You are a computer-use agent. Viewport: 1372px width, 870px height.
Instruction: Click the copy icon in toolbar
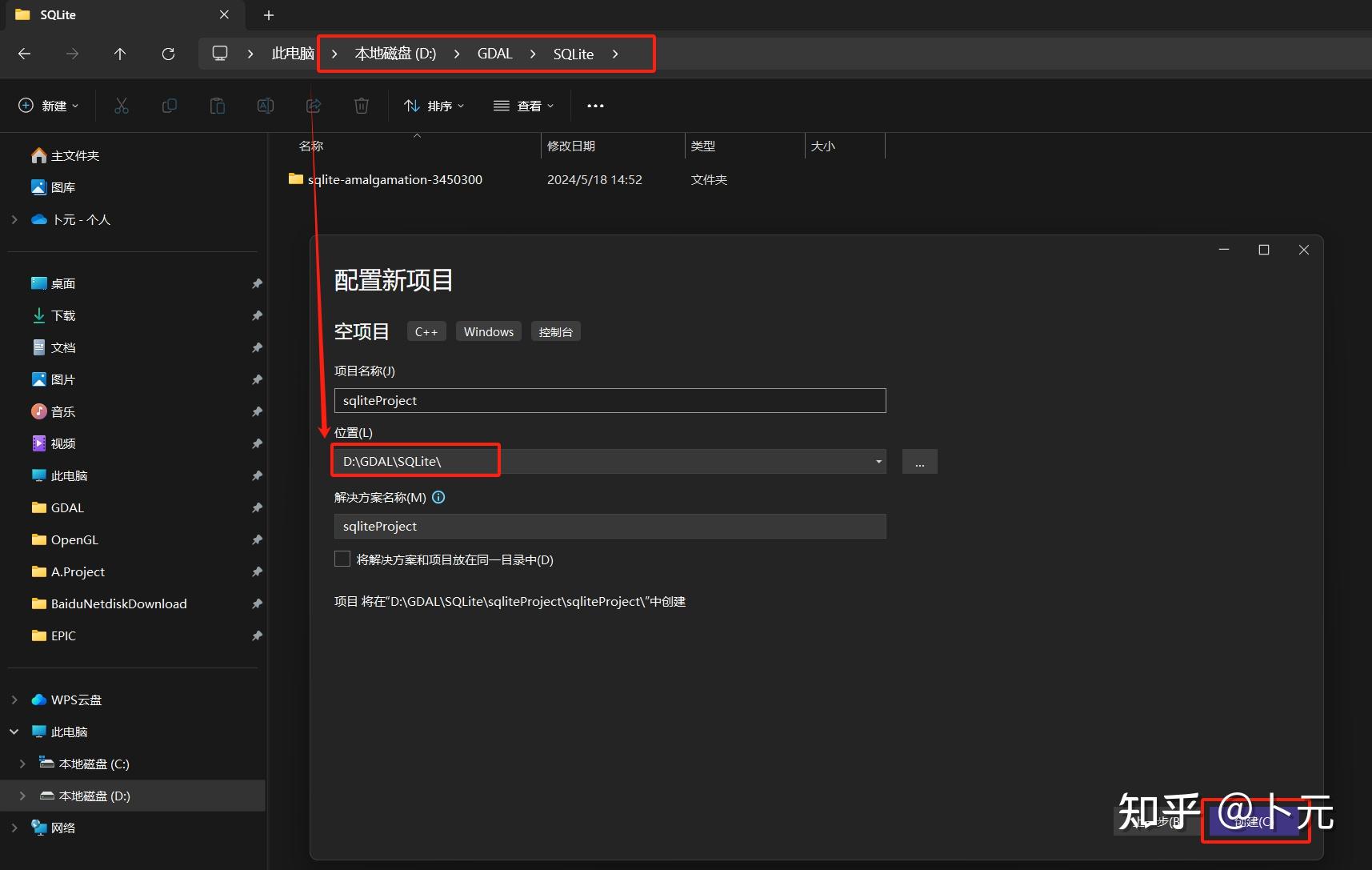click(x=170, y=106)
